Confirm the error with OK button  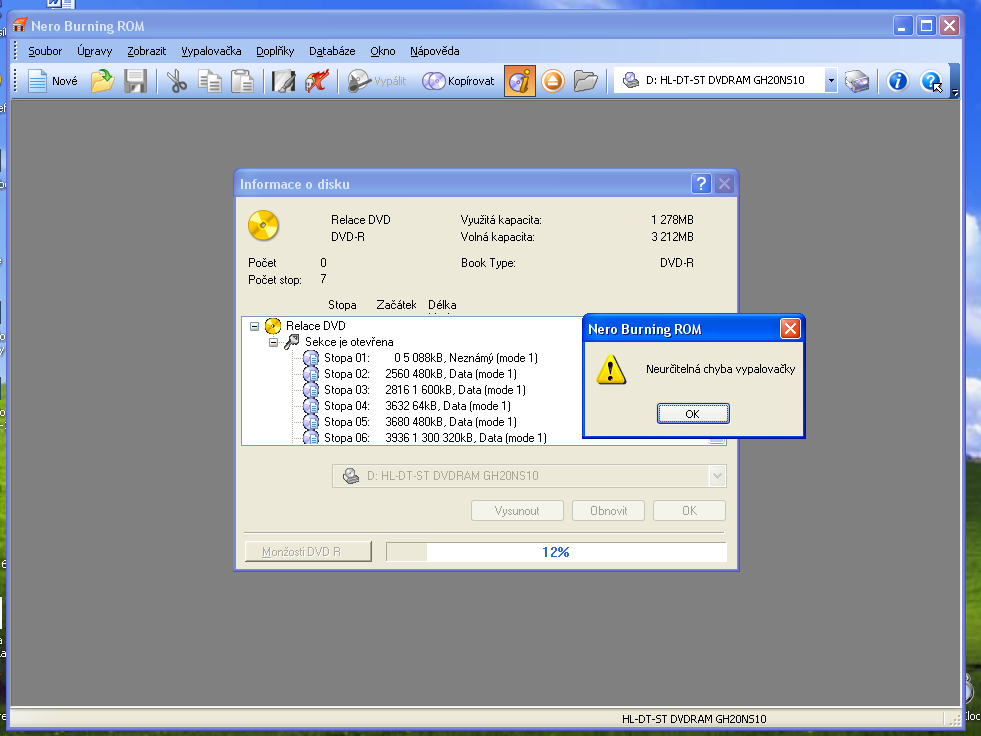(693, 414)
